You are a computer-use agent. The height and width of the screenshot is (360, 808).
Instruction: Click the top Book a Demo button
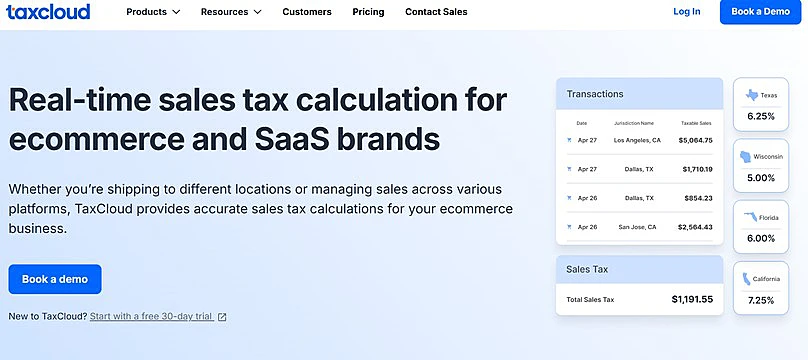click(760, 12)
